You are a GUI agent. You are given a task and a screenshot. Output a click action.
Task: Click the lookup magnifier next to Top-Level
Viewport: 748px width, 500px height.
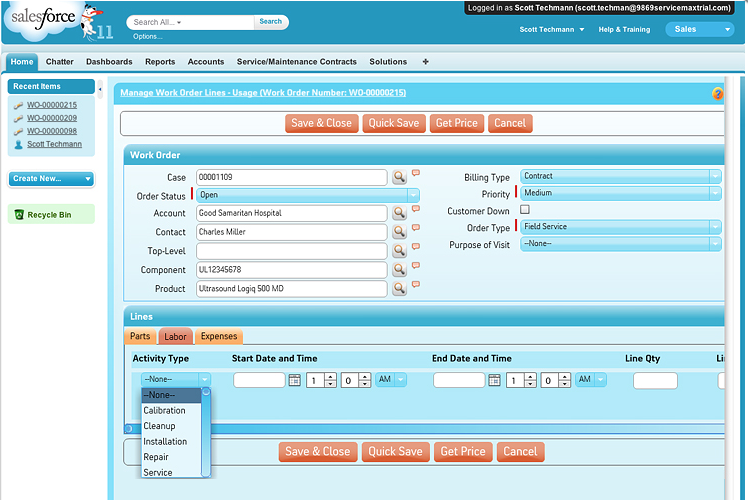tap(399, 250)
